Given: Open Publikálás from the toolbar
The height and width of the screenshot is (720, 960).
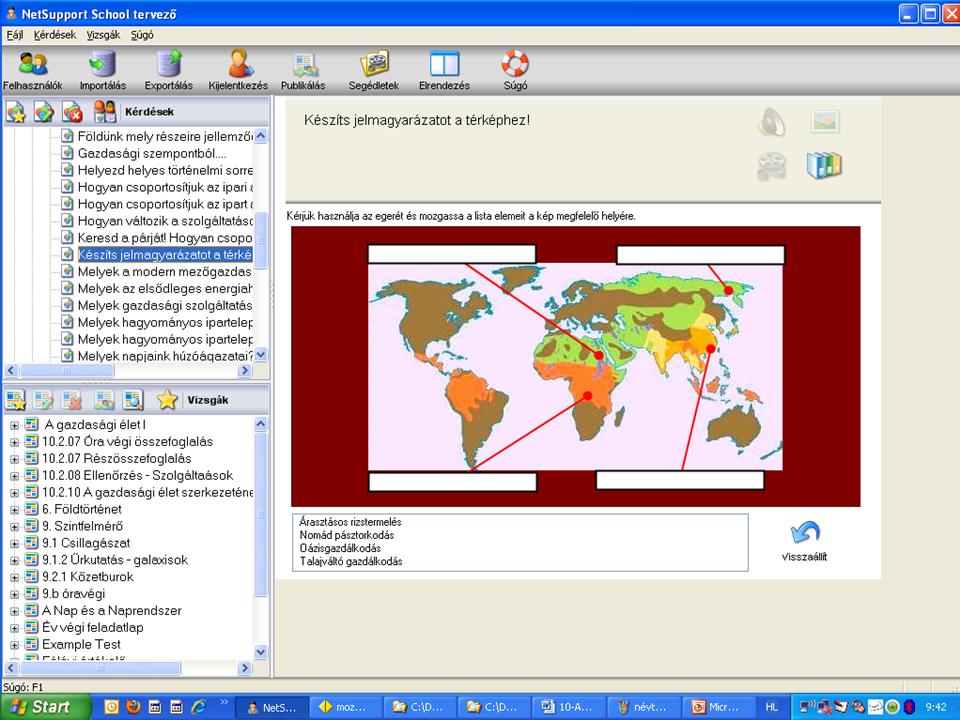Looking at the screenshot, I should tap(303, 66).
